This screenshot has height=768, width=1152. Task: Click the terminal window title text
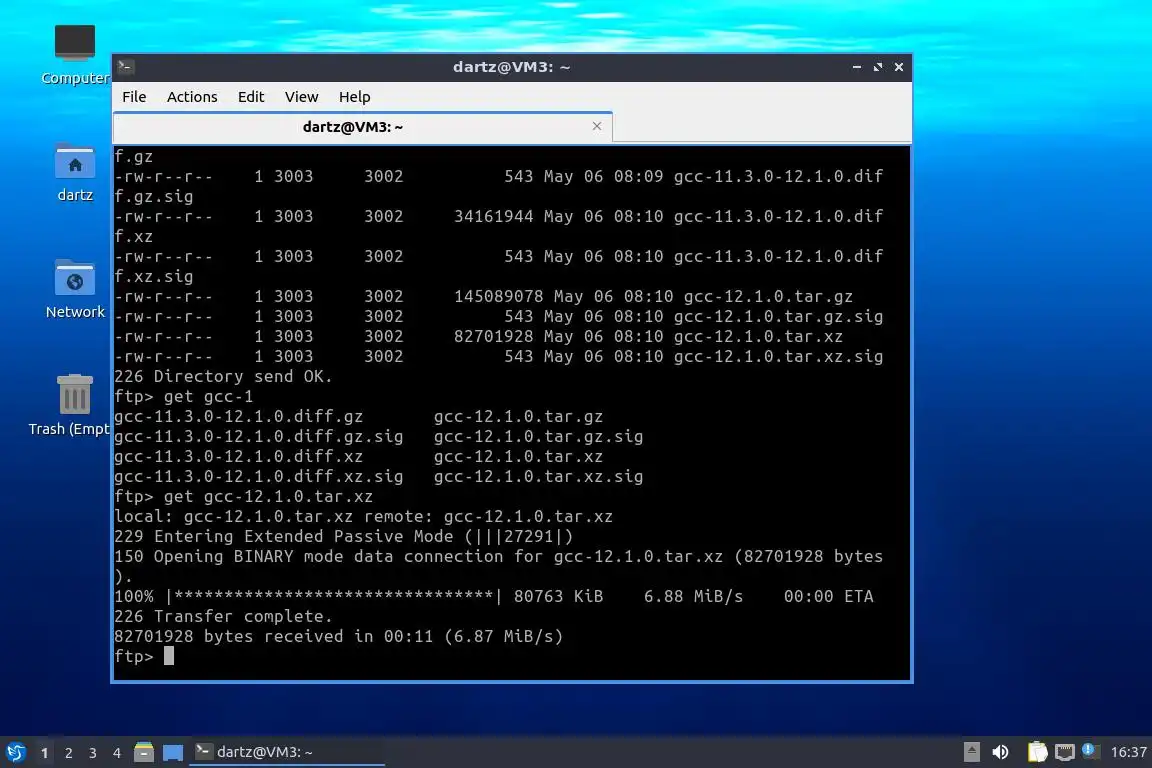[511, 67]
